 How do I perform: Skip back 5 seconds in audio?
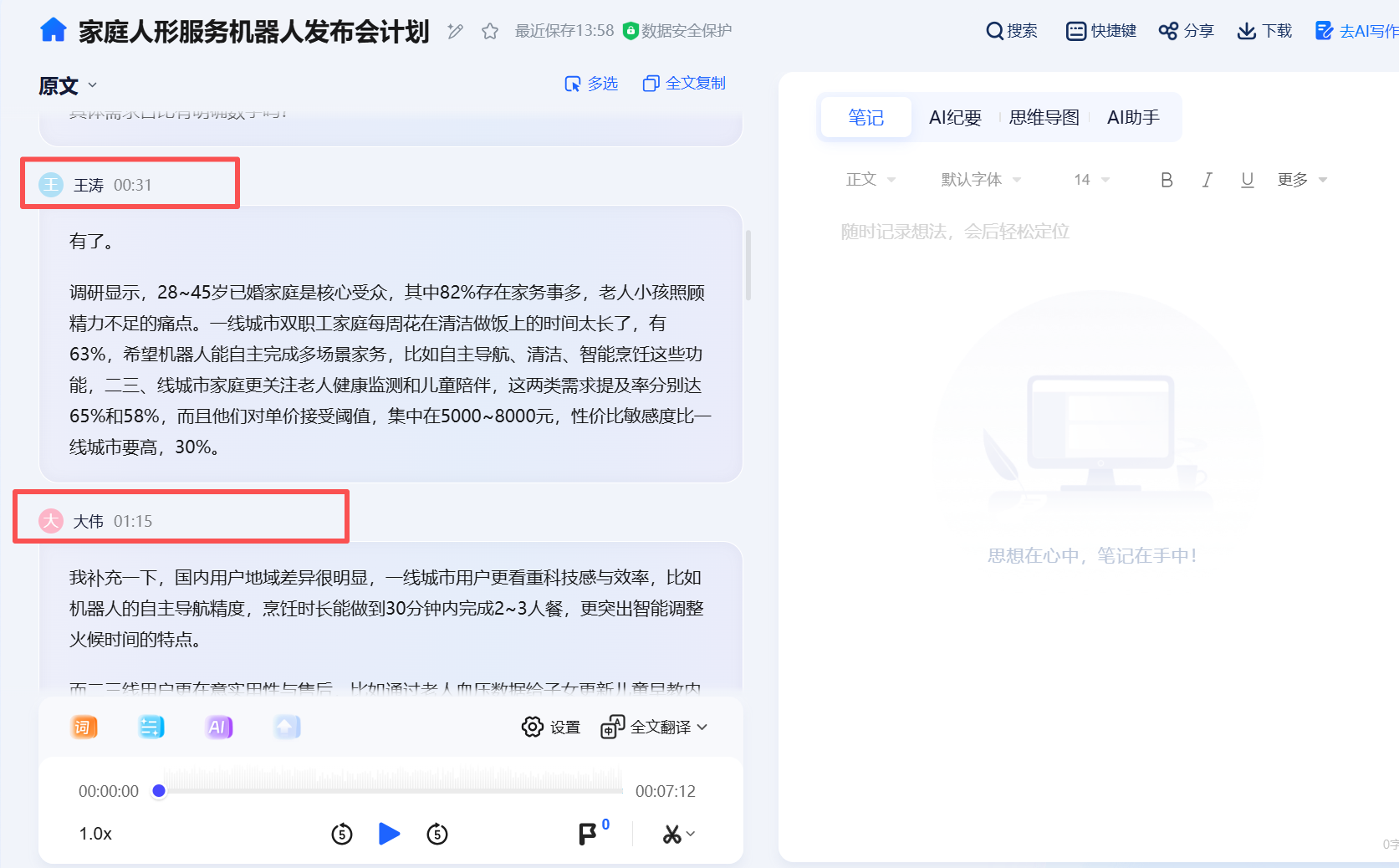[x=342, y=834]
